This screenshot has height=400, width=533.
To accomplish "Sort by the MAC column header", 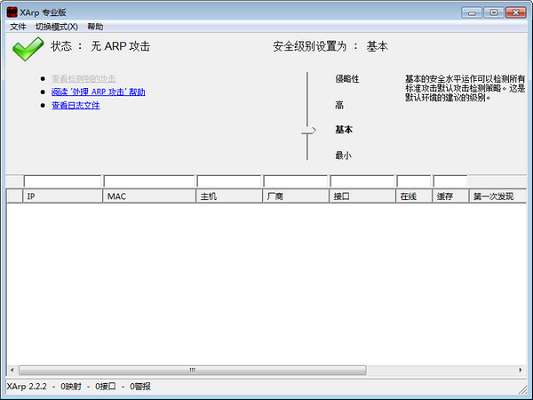I will pyautogui.click(x=149, y=196).
